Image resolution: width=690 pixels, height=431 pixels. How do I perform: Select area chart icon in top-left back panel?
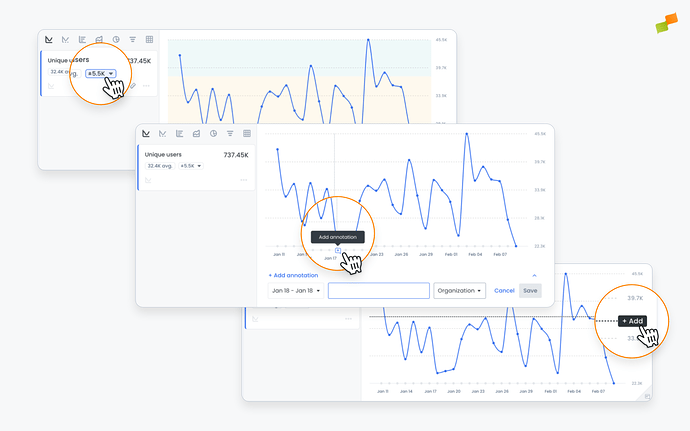click(99, 40)
